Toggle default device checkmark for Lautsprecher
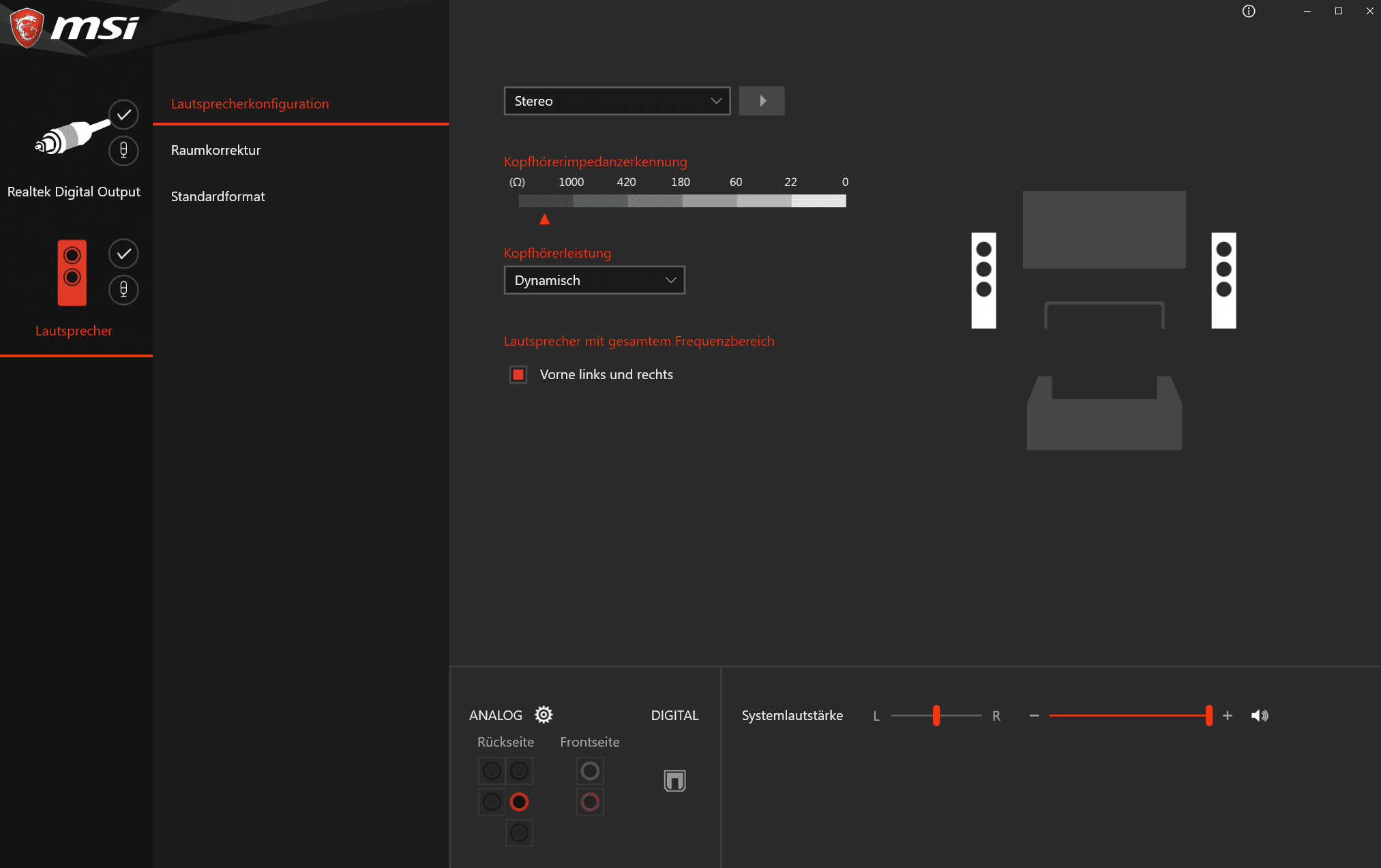Viewport: 1381px width, 868px height. coord(123,254)
